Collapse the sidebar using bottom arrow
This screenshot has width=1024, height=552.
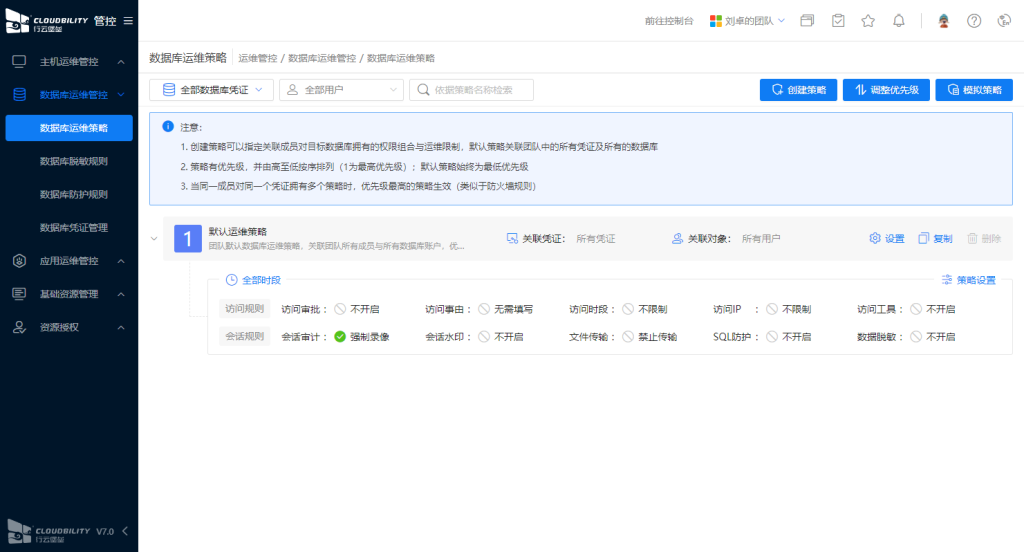(x=125, y=531)
